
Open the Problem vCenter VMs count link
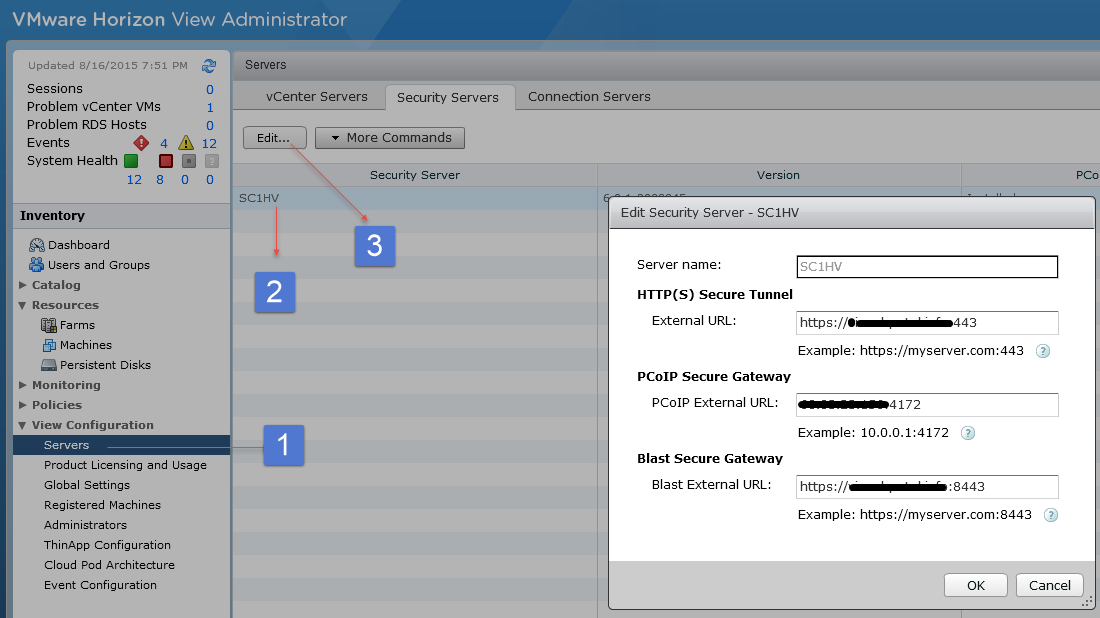(x=210, y=107)
